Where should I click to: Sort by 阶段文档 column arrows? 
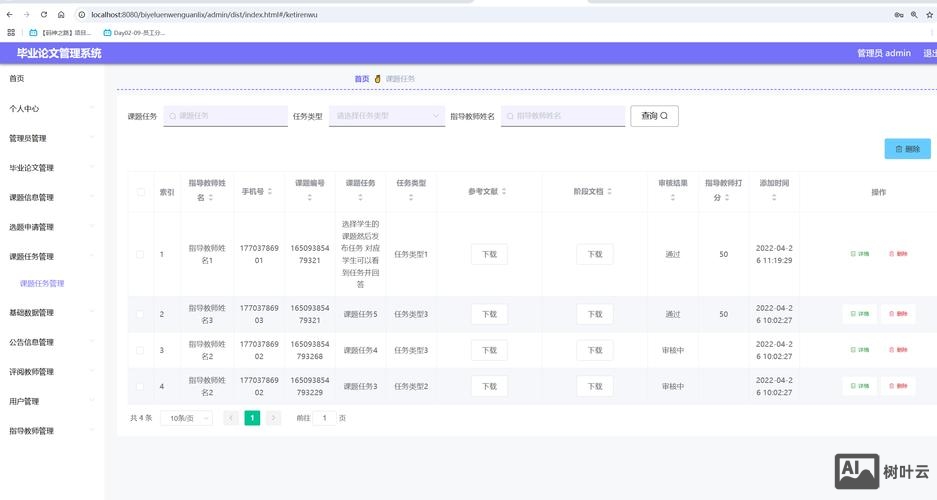click(x=610, y=192)
